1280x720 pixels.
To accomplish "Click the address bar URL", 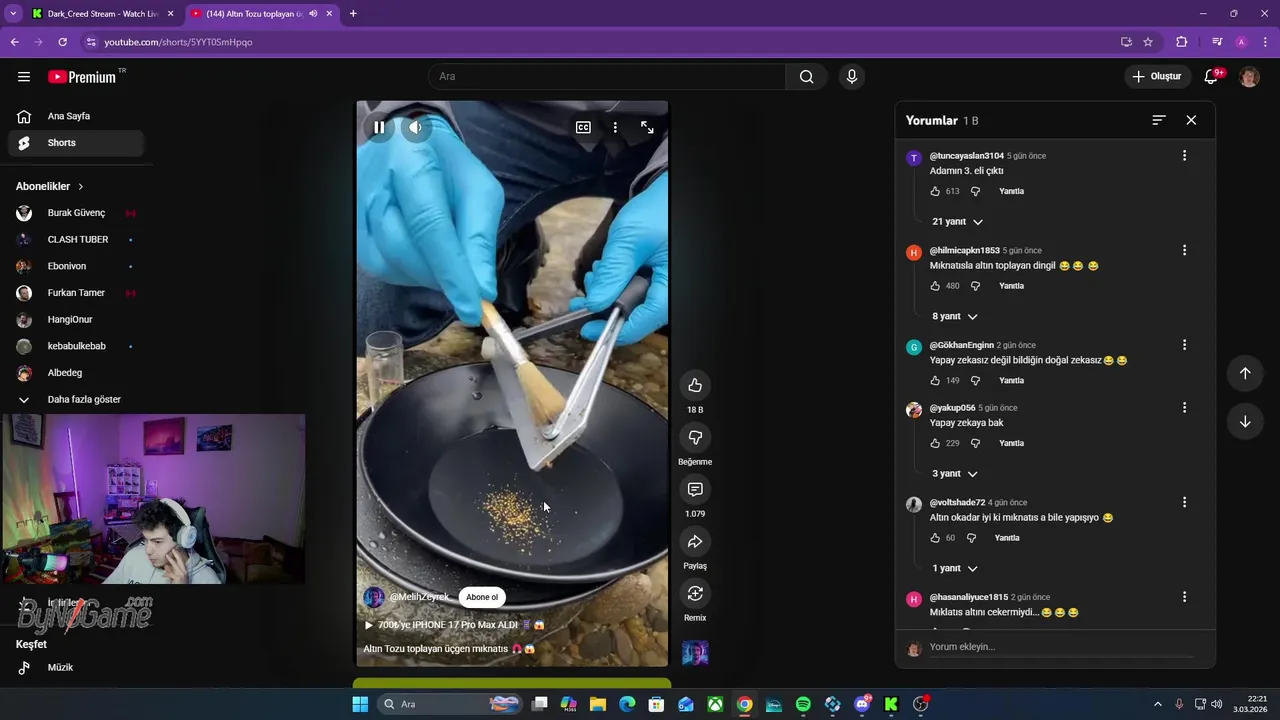I will (x=178, y=42).
